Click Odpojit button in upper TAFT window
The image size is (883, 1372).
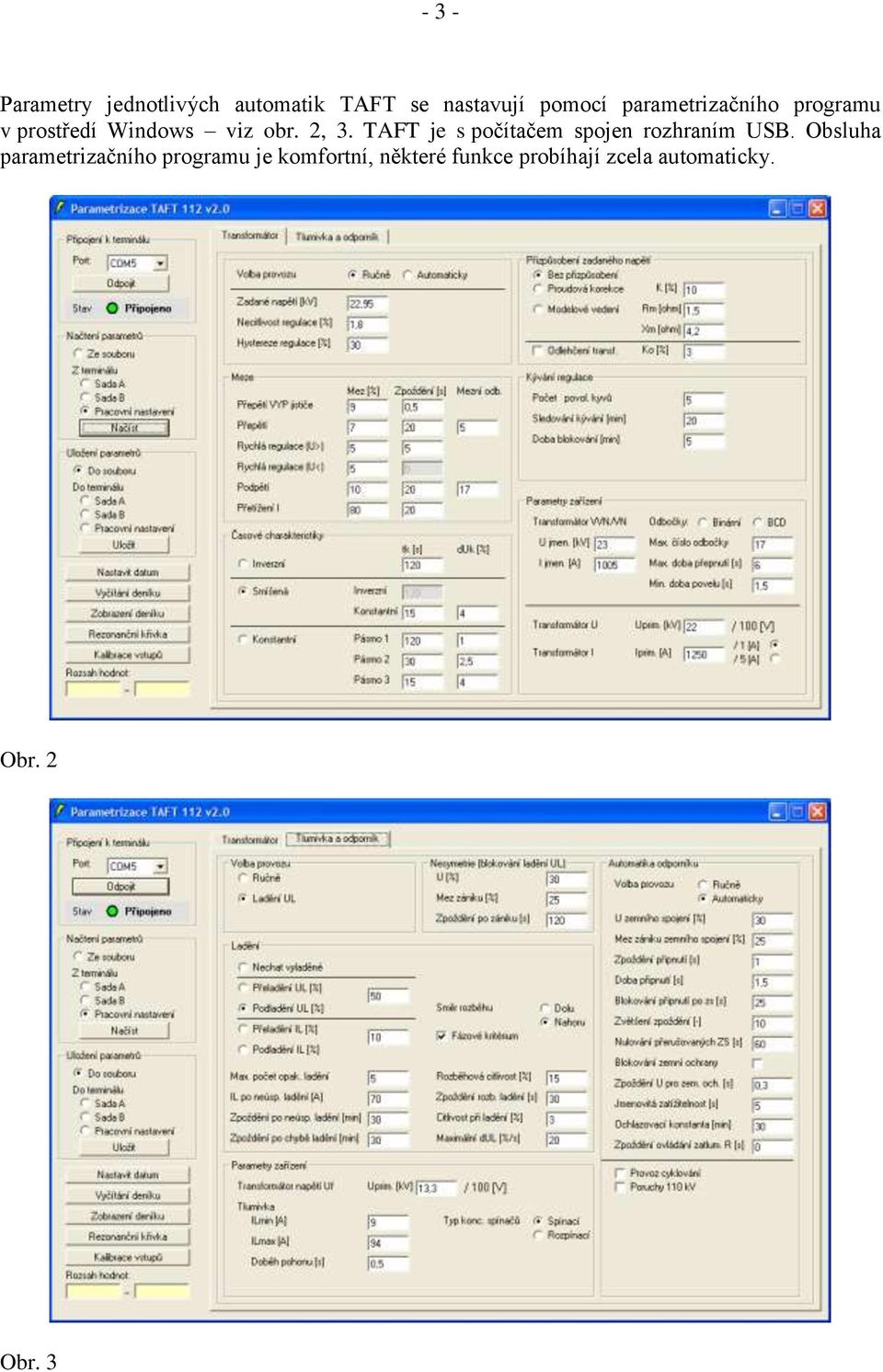tap(120, 283)
